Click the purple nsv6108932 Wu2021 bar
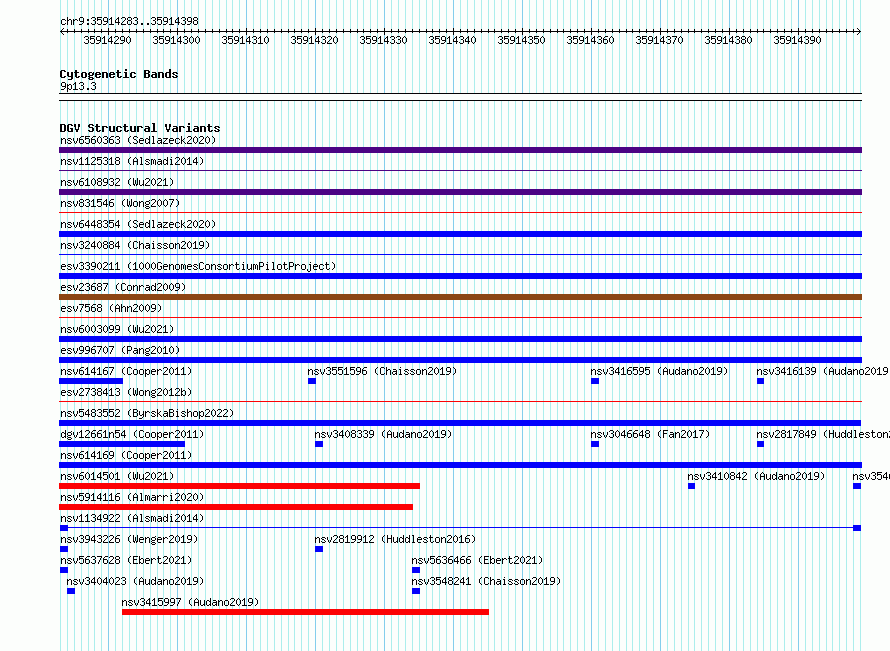Viewport: 890px width, 651px height. click(460, 192)
